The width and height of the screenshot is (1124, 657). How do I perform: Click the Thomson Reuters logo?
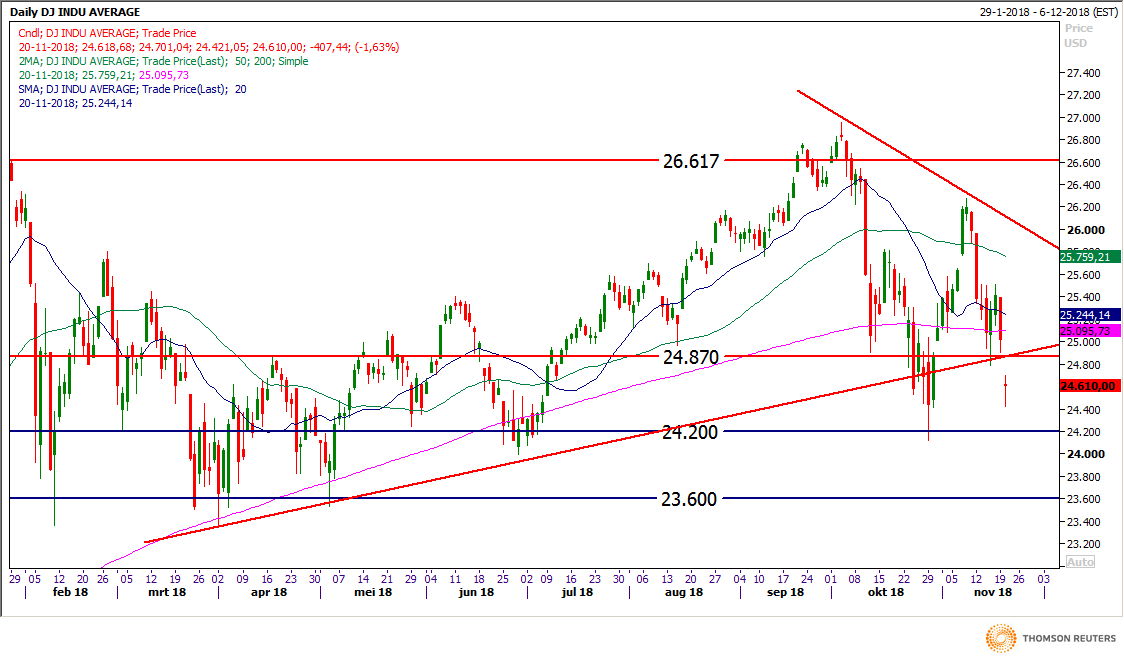click(1051, 638)
